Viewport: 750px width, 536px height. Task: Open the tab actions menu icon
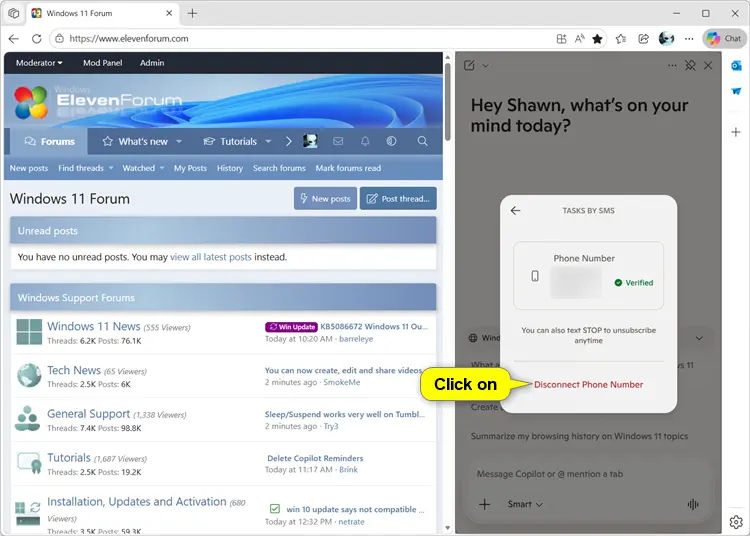[x=14, y=13]
